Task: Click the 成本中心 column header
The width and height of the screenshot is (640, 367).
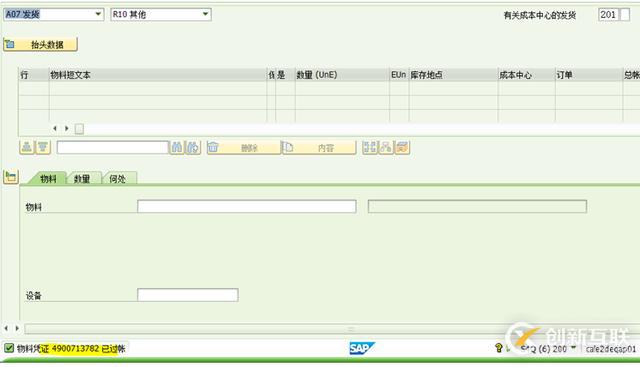Action: 527,75
